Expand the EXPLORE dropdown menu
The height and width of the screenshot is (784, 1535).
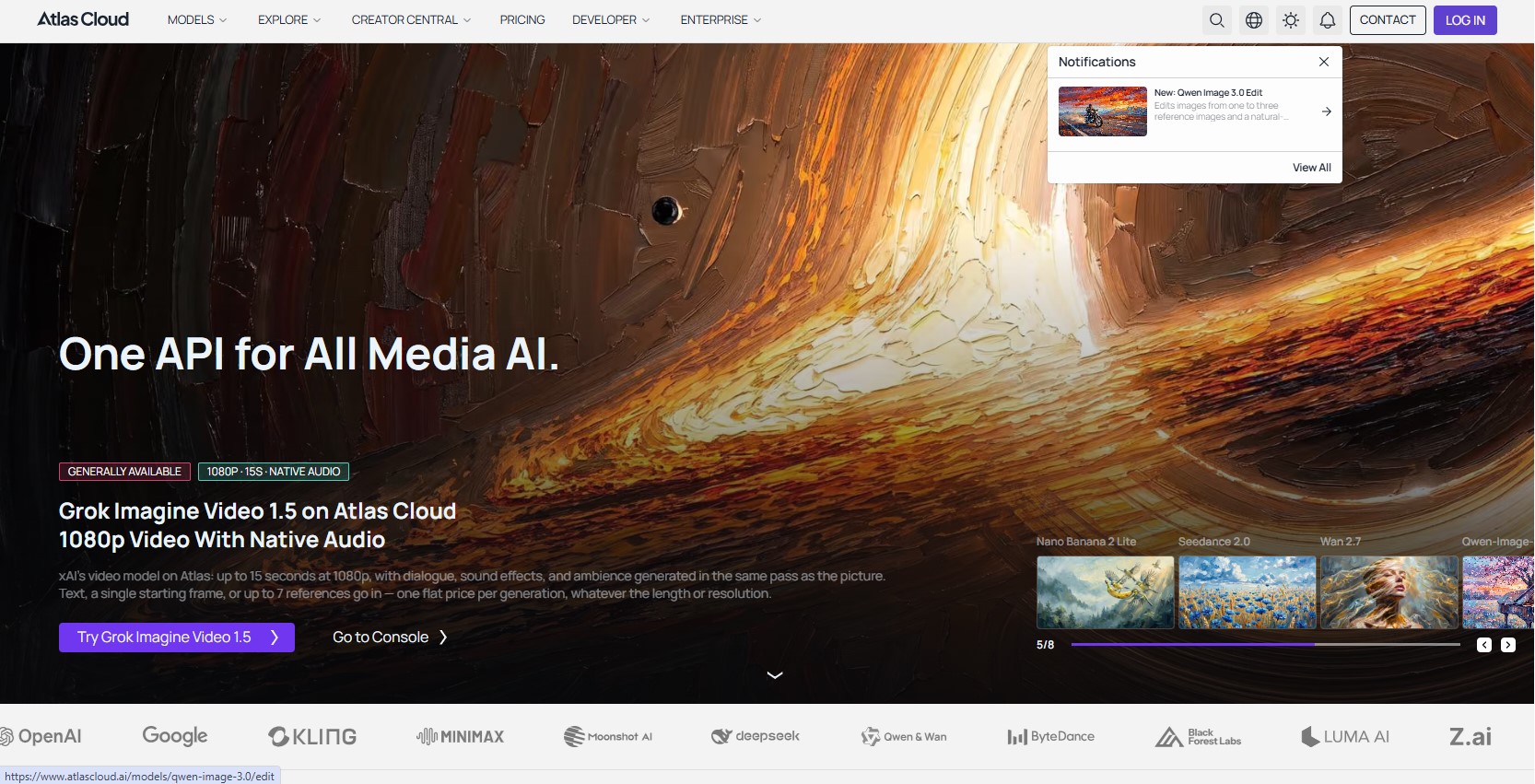289,20
